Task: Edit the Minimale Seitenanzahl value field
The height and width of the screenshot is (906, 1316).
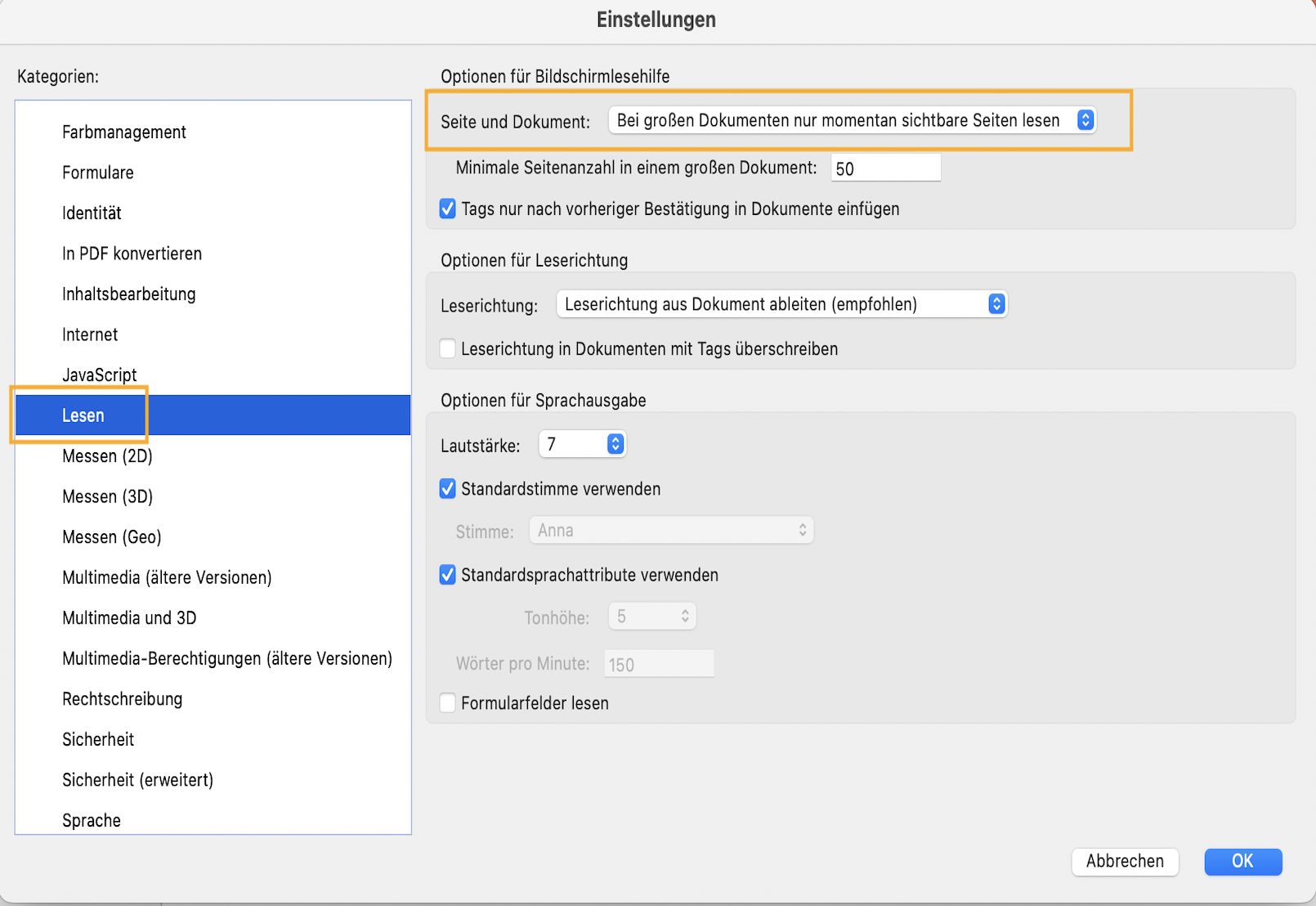Action: tap(885, 168)
